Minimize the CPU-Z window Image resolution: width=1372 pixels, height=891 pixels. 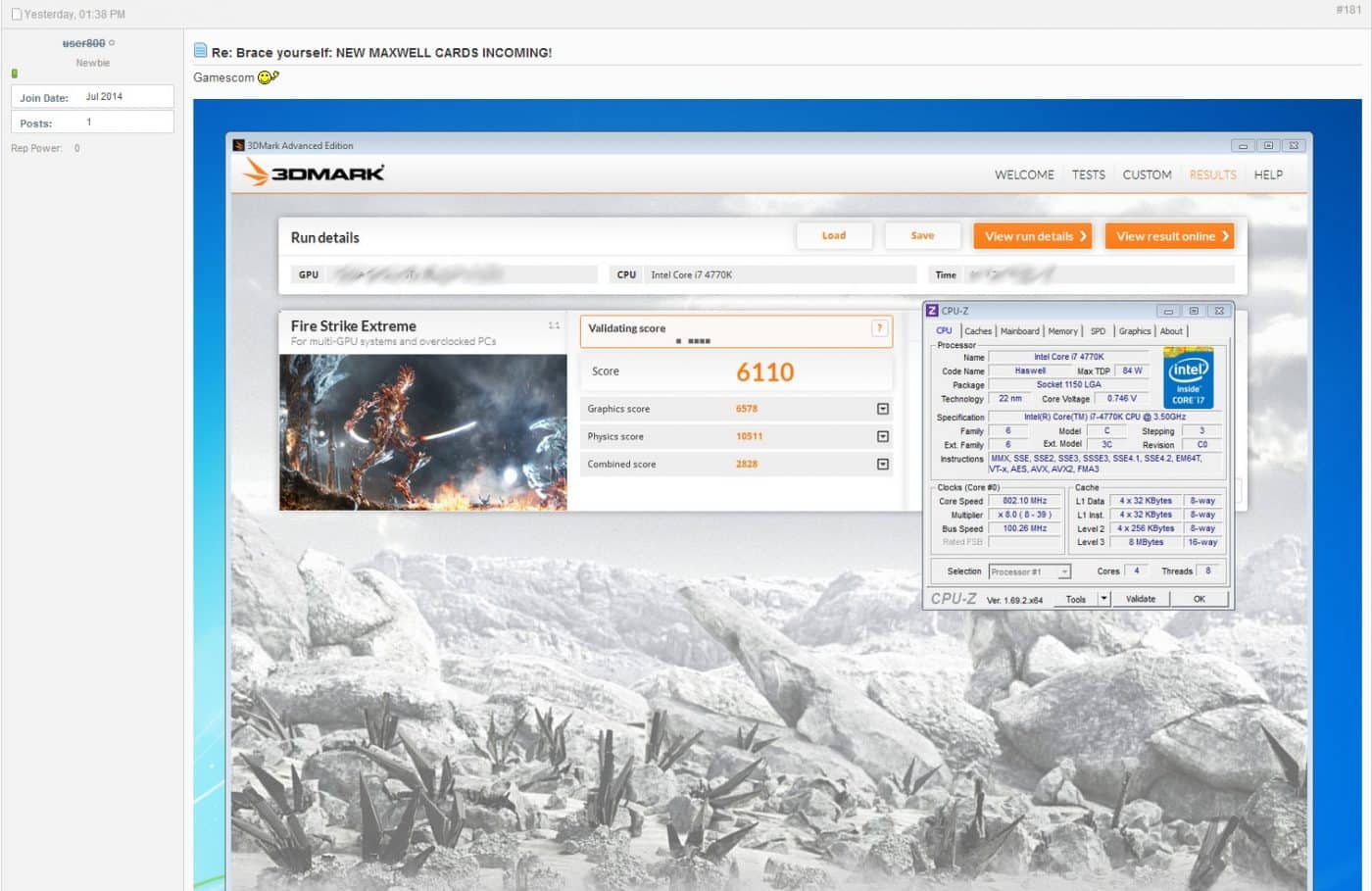click(x=1168, y=311)
